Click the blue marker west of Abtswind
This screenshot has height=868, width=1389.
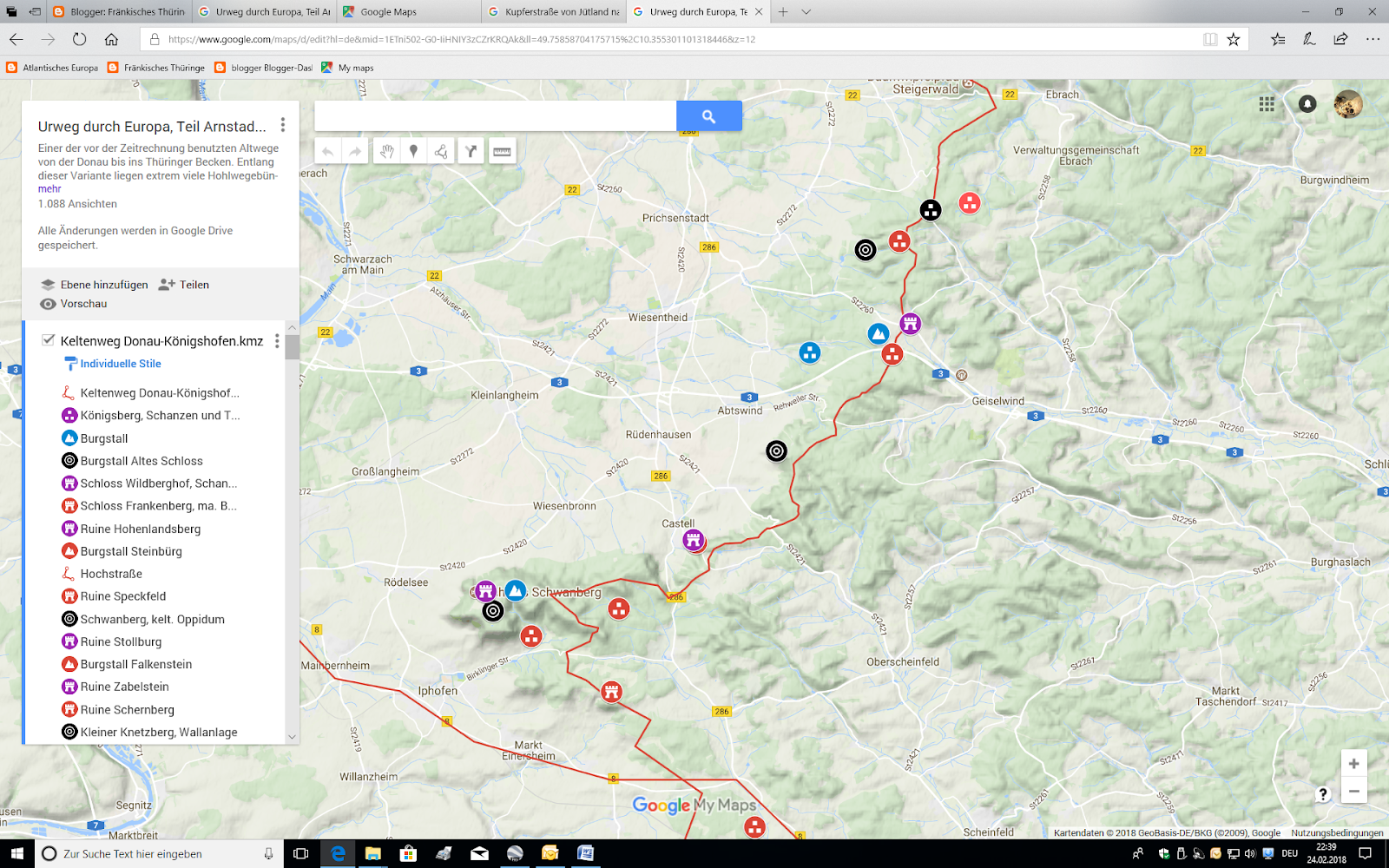pos(810,352)
